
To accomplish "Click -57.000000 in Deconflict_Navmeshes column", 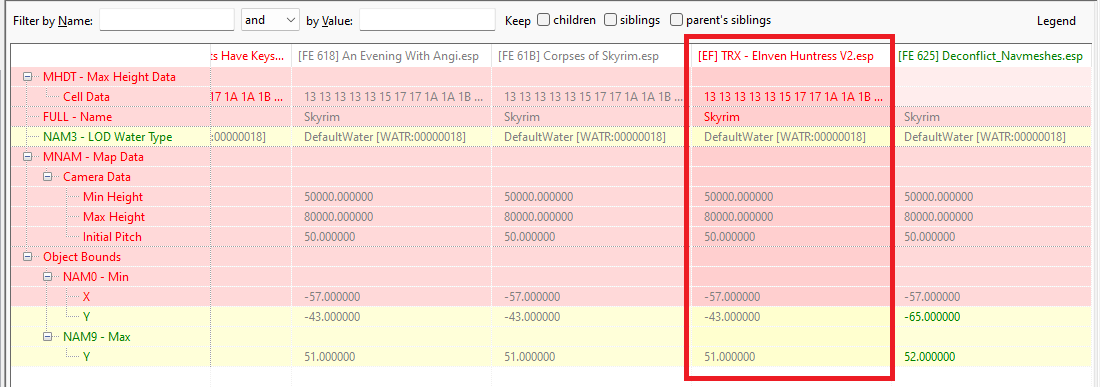I will point(932,297).
